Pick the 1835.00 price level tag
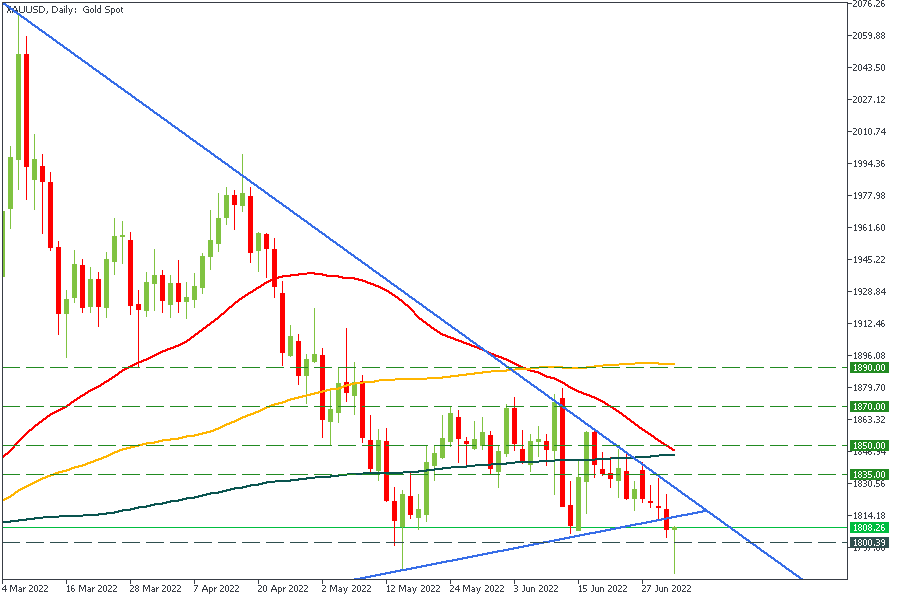 coord(868,475)
